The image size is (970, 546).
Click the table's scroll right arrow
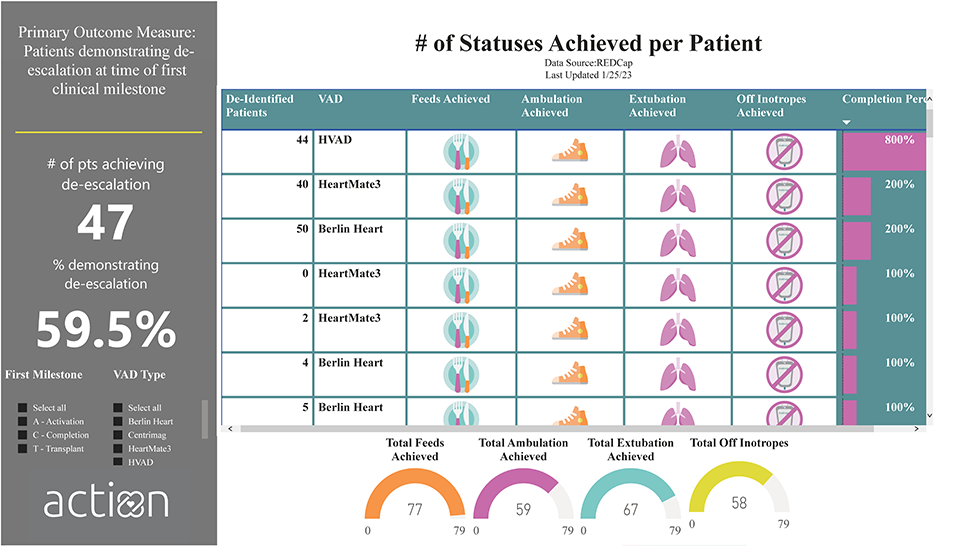(x=921, y=429)
